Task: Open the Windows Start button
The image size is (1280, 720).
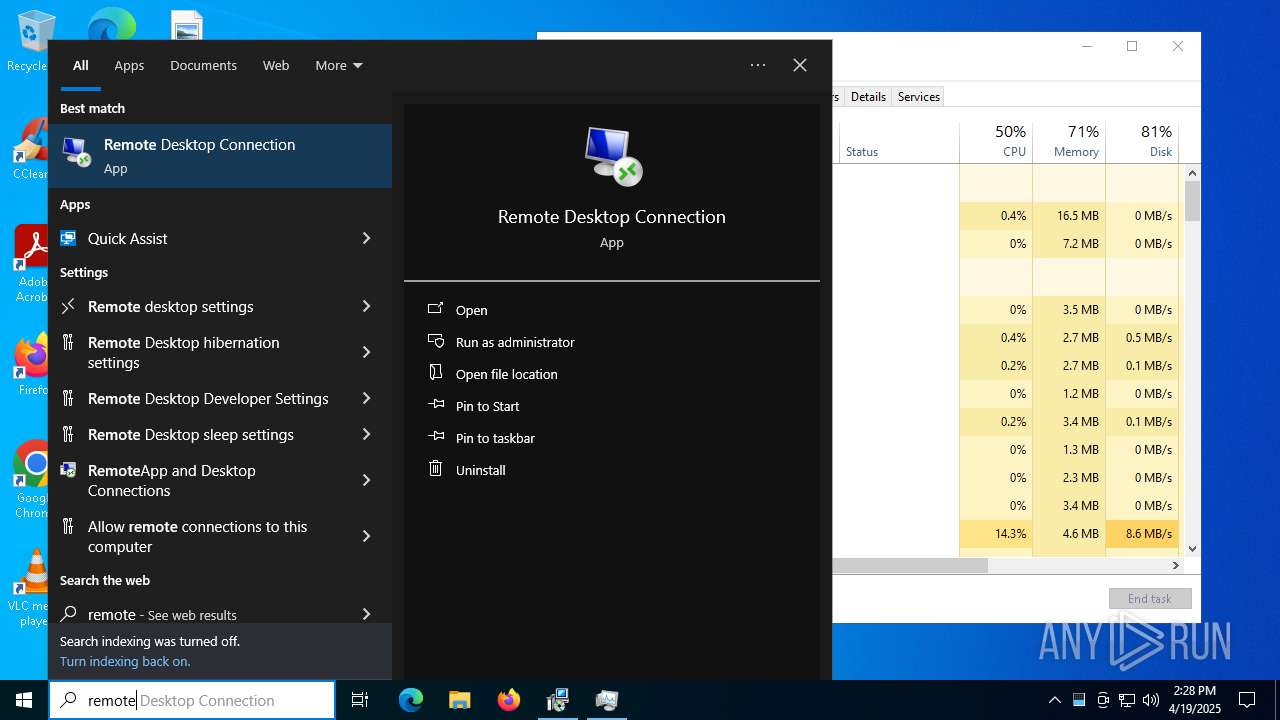Action: [x=24, y=700]
